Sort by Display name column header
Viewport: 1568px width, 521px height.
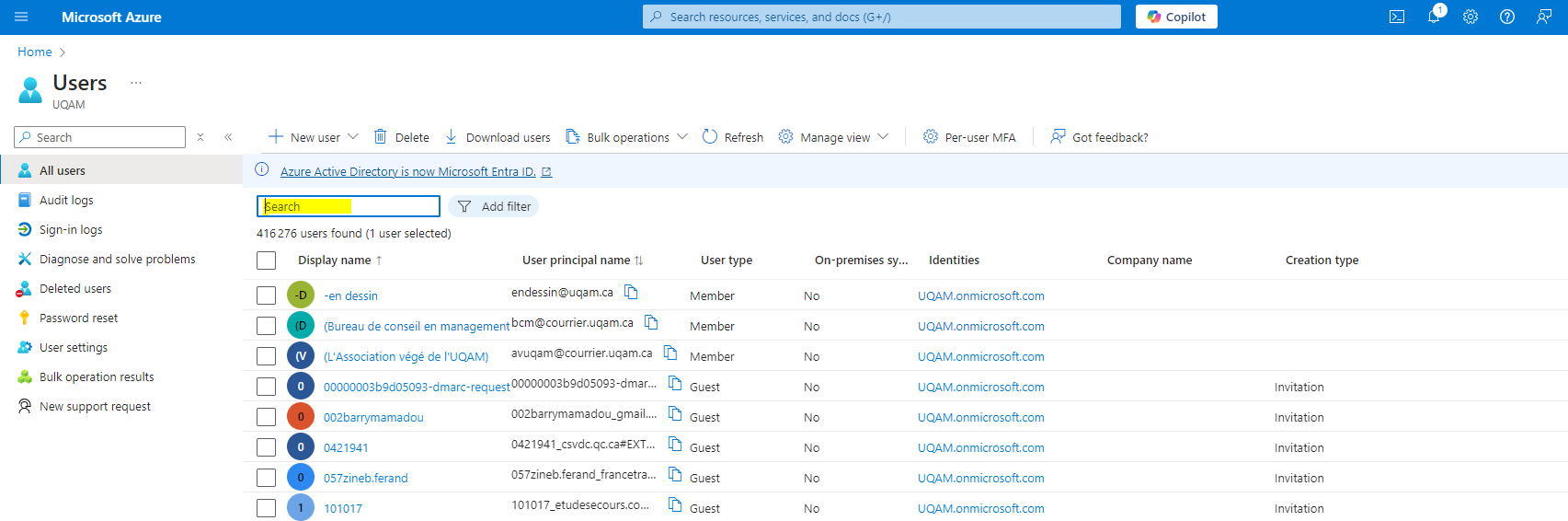pyautogui.click(x=335, y=260)
